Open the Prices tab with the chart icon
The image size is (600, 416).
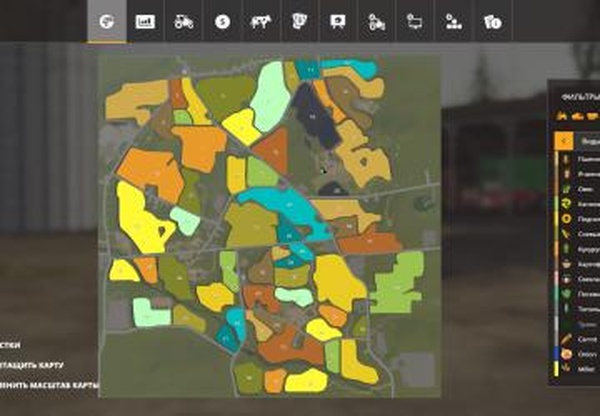pos(145,21)
